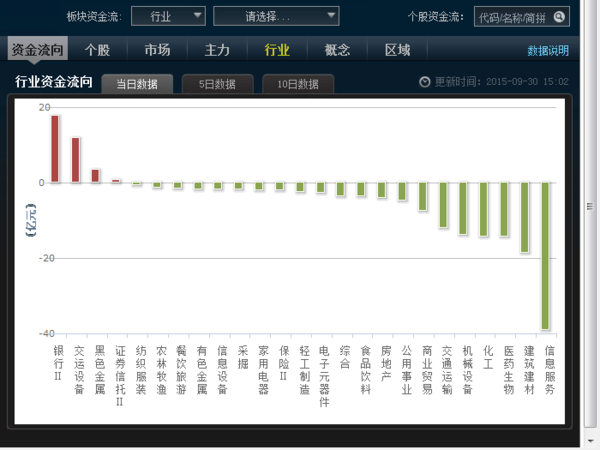Select the 资金流向 tab
Viewport: 600px width, 450px height.
coord(38,50)
